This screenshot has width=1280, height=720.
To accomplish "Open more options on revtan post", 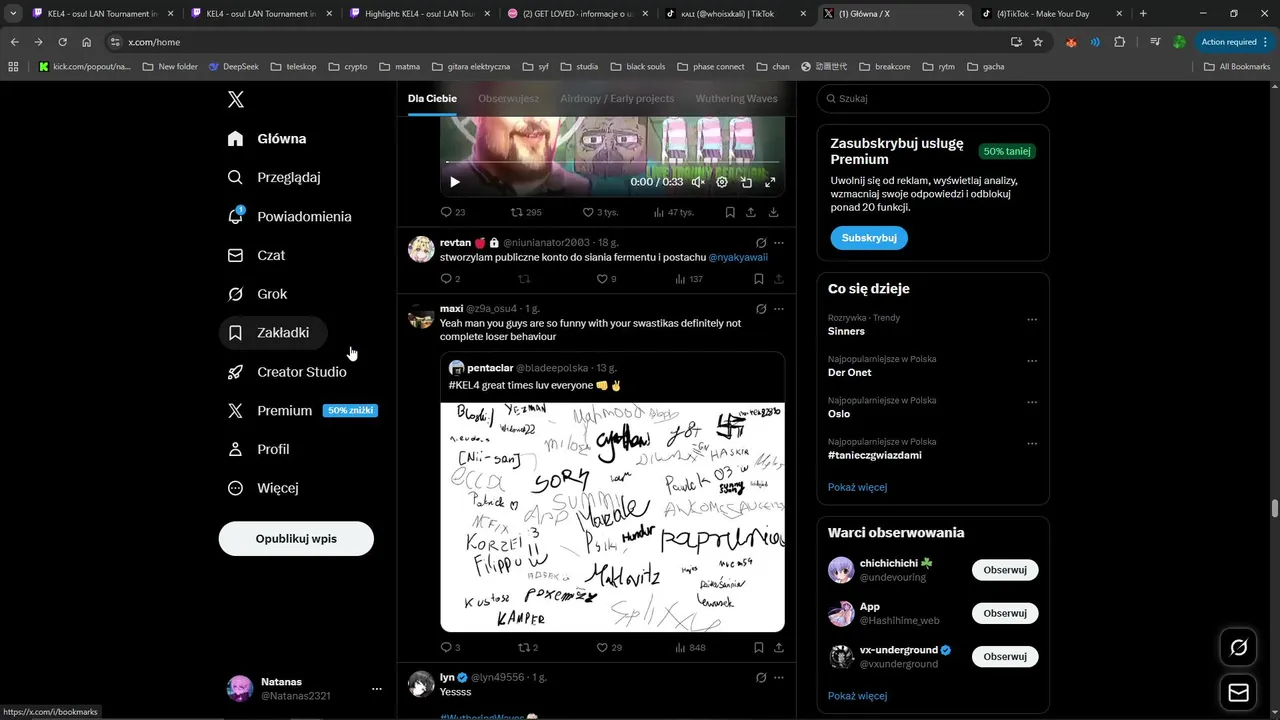I will coord(779,242).
